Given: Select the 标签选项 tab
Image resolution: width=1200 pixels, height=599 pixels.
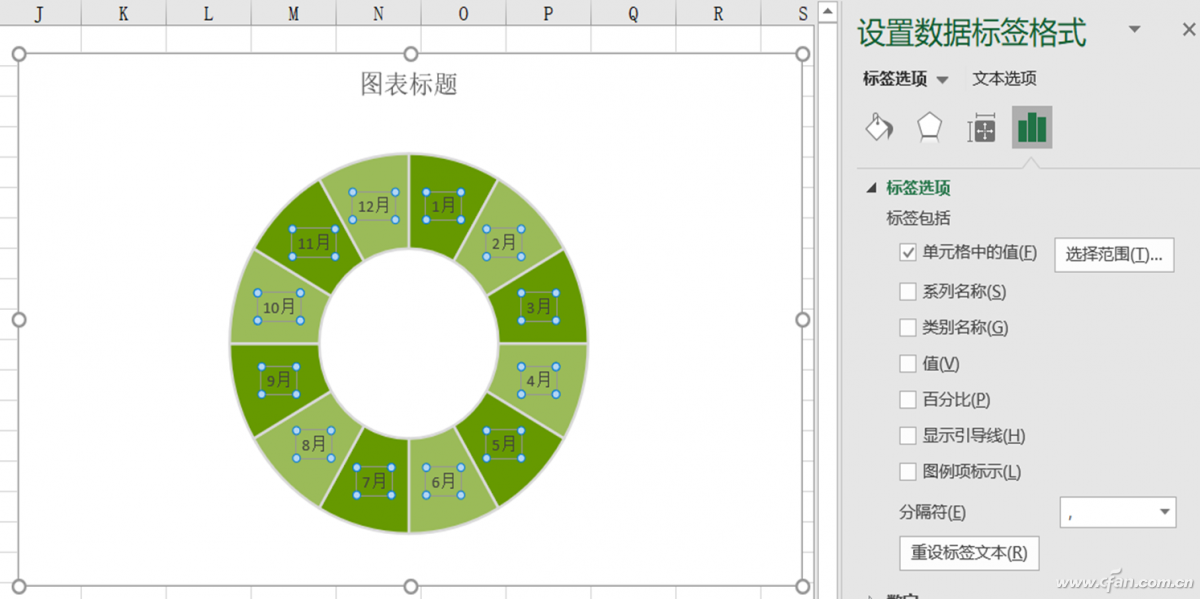Looking at the screenshot, I should (895, 79).
